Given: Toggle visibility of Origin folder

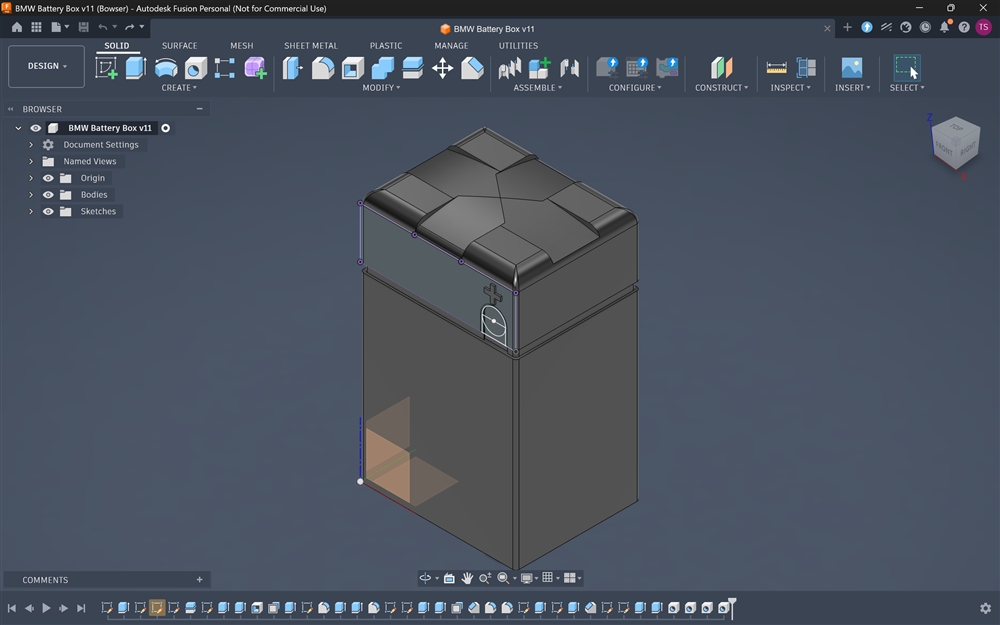Looking at the screenshot, I should [48, 178].
